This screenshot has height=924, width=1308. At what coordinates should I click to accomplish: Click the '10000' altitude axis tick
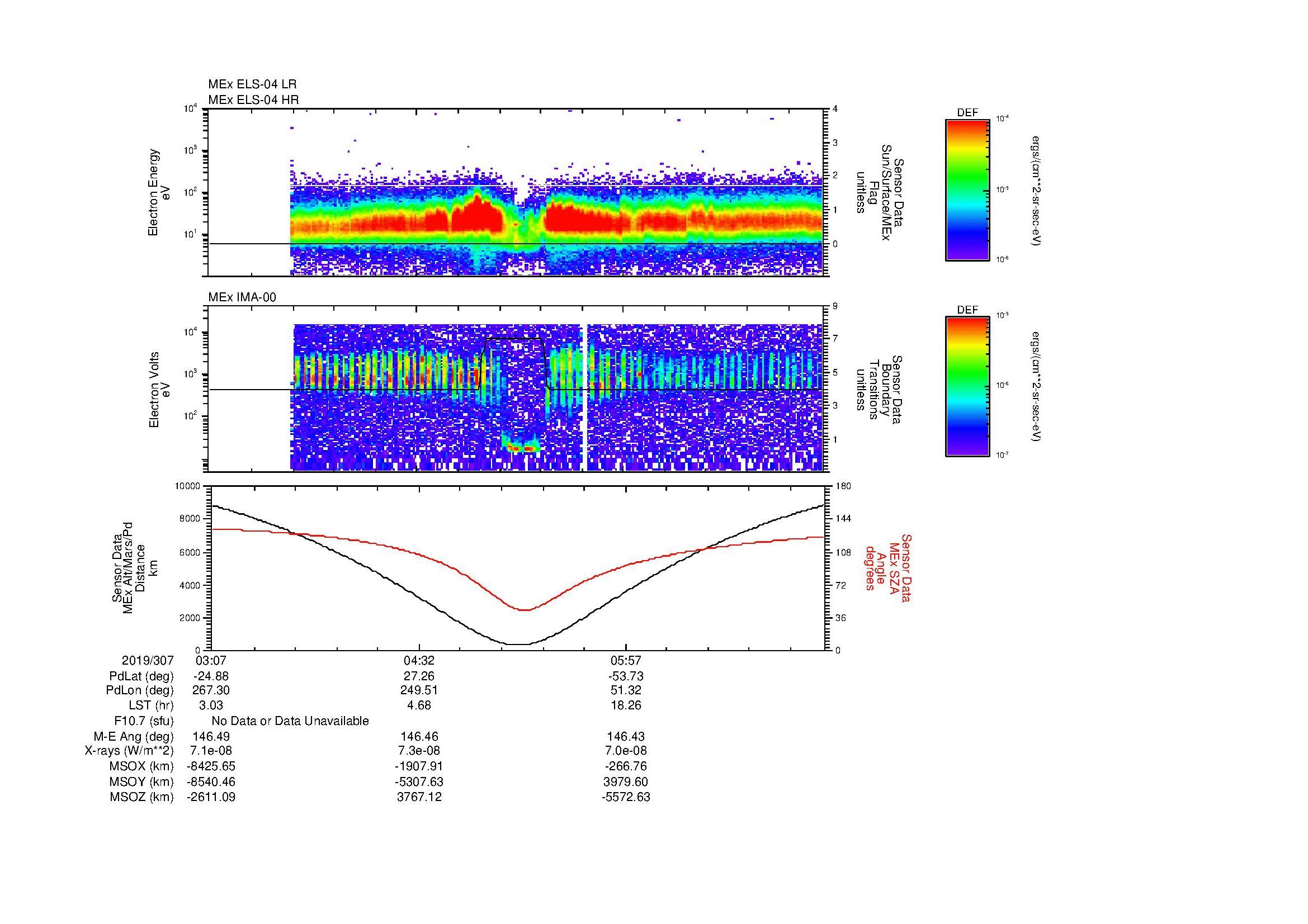click(188, 486)
